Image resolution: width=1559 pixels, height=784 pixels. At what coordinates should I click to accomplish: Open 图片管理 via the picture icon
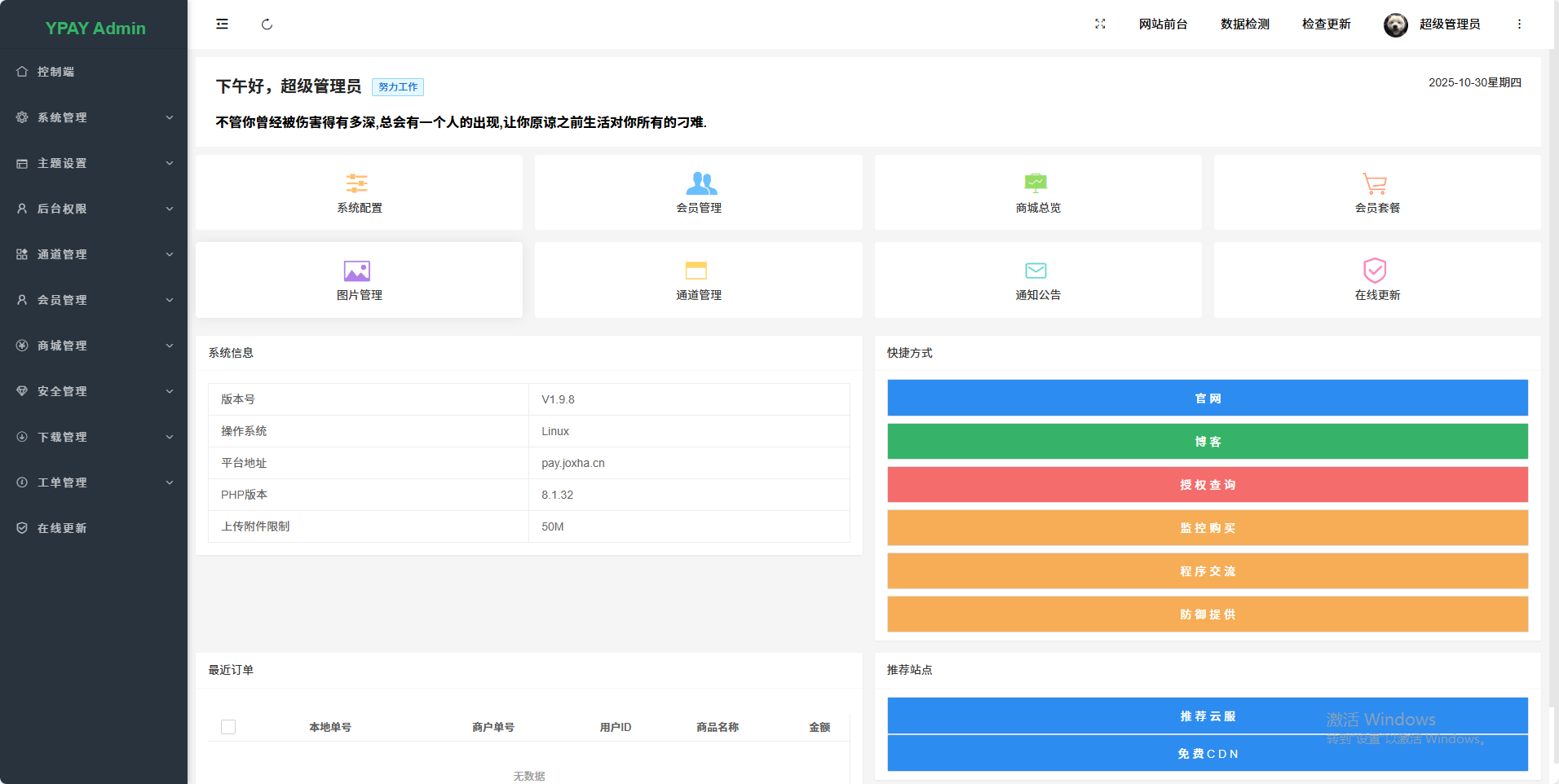[357, 271]
